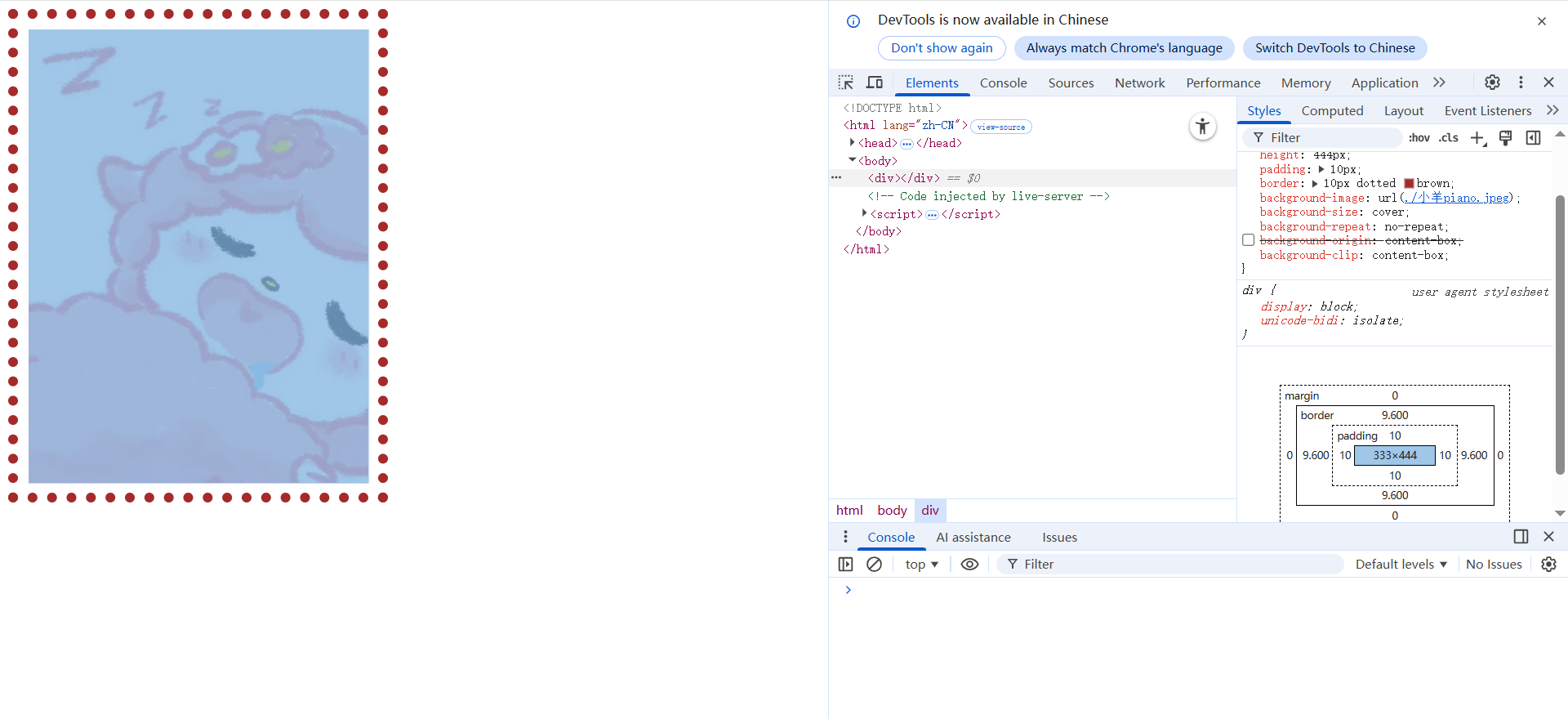Show the console sidebar icon
Screen dimensions: 1568x719
846,565
